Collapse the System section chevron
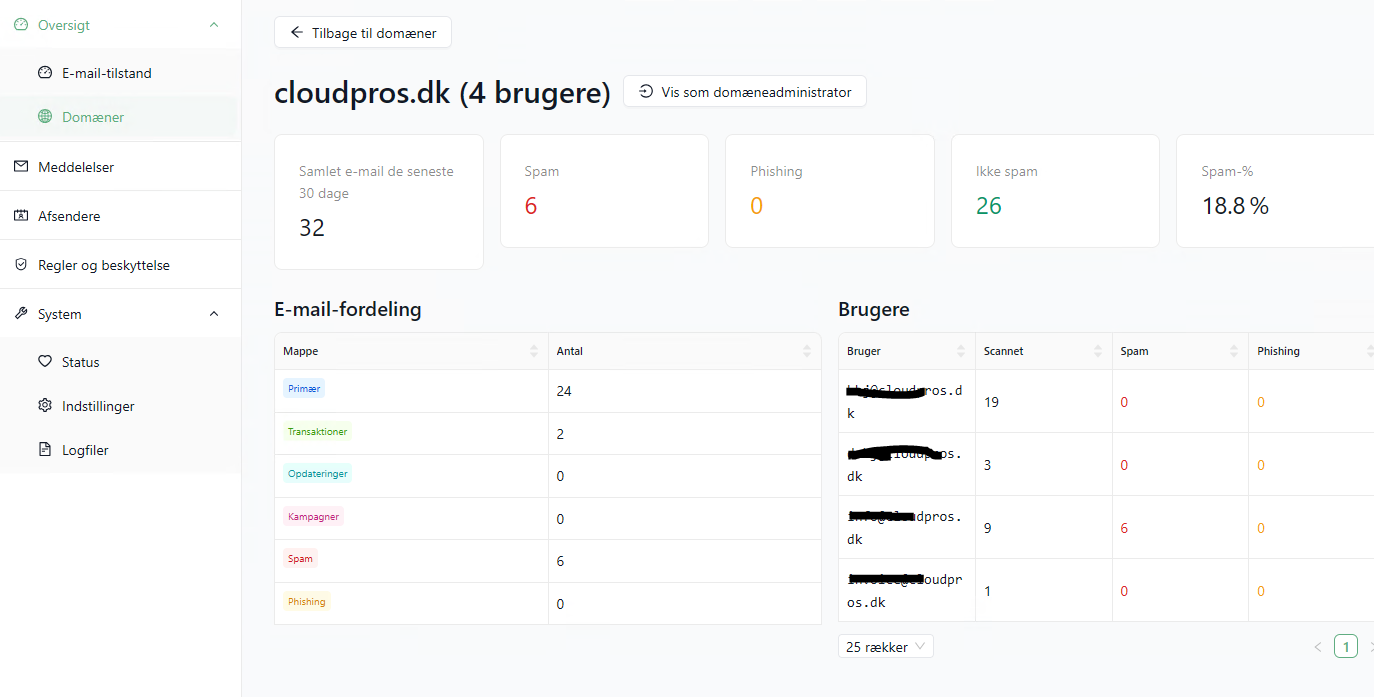 (x=214, y=314)
